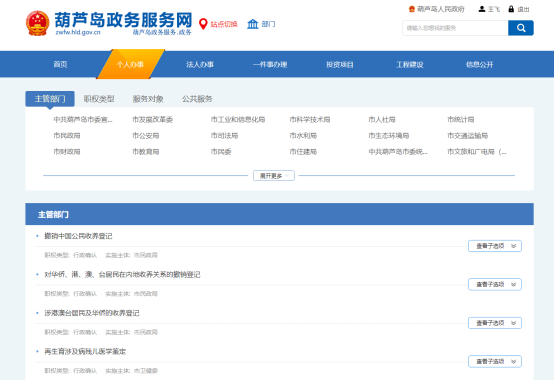Select the 个人办事 navigation item
The width and height of the screenshot is (554, 381).
[130, 64]
